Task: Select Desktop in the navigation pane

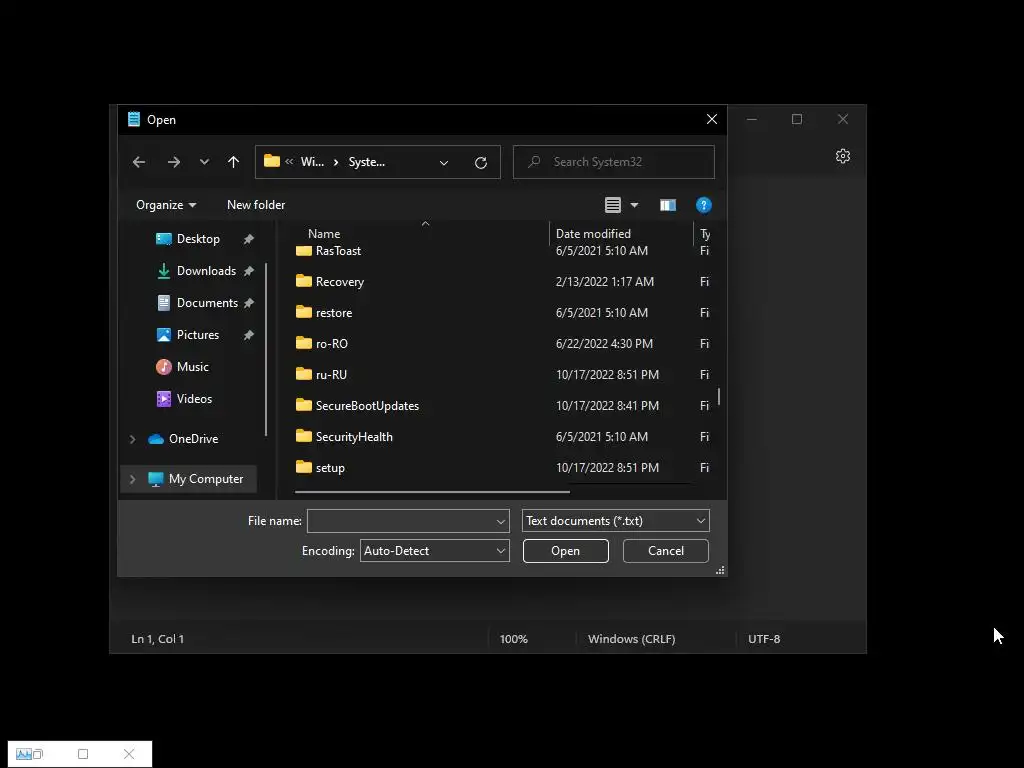Action: (198, 239)
